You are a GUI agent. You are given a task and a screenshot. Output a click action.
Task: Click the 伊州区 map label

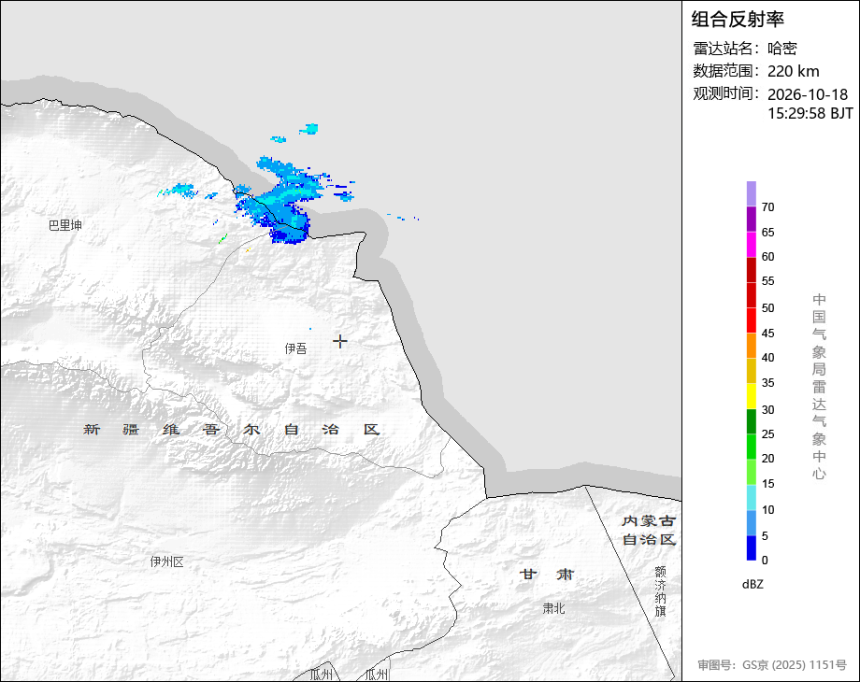coord(167,562)
